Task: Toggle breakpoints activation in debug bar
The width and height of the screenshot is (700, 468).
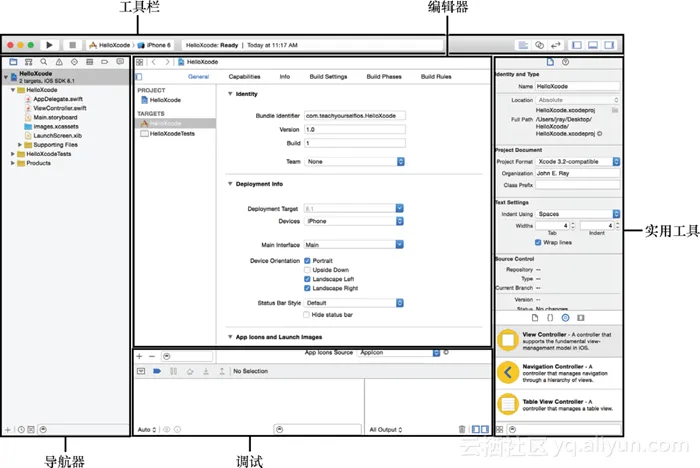Action: pyautogui.click(x=157, y=371)
